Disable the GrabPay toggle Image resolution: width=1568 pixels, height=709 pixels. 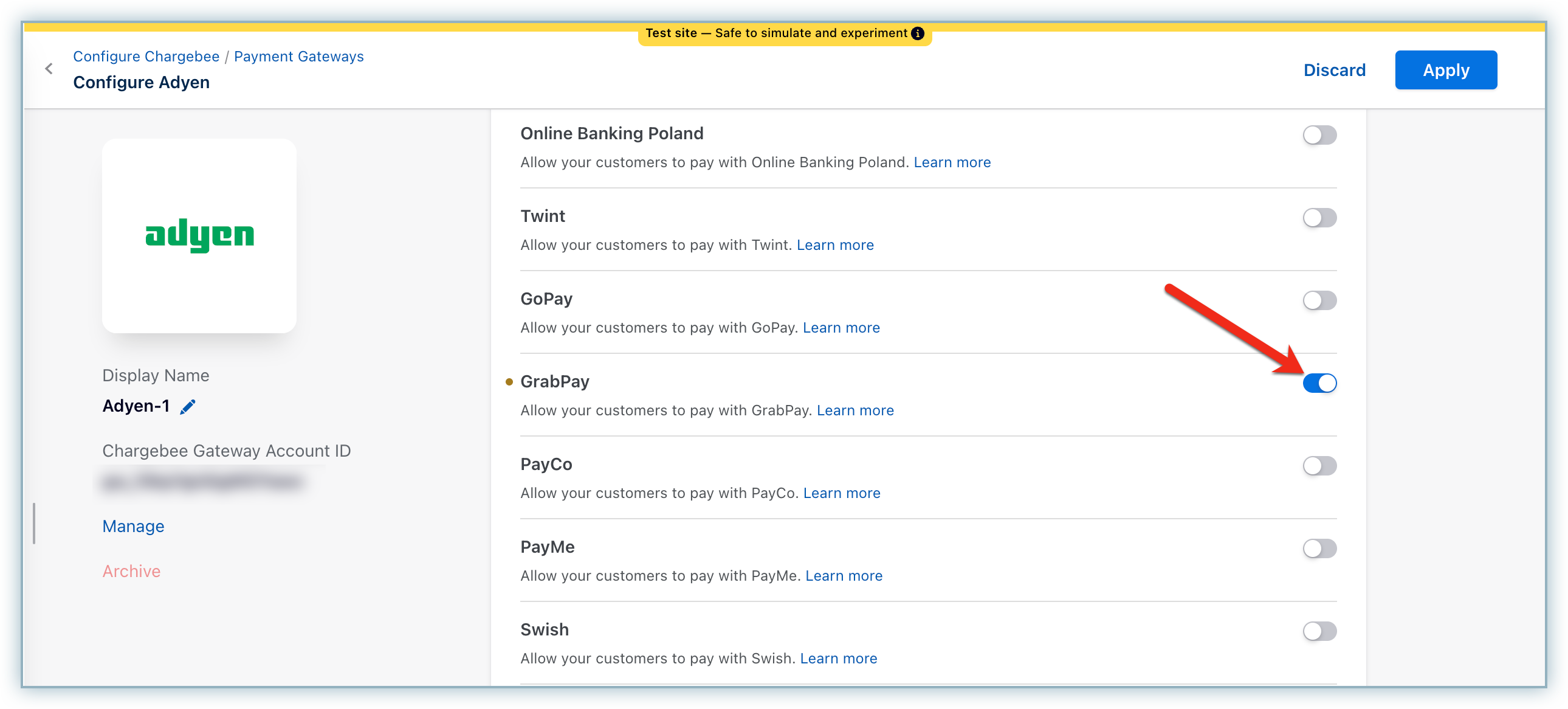[x=1319, y=383]
